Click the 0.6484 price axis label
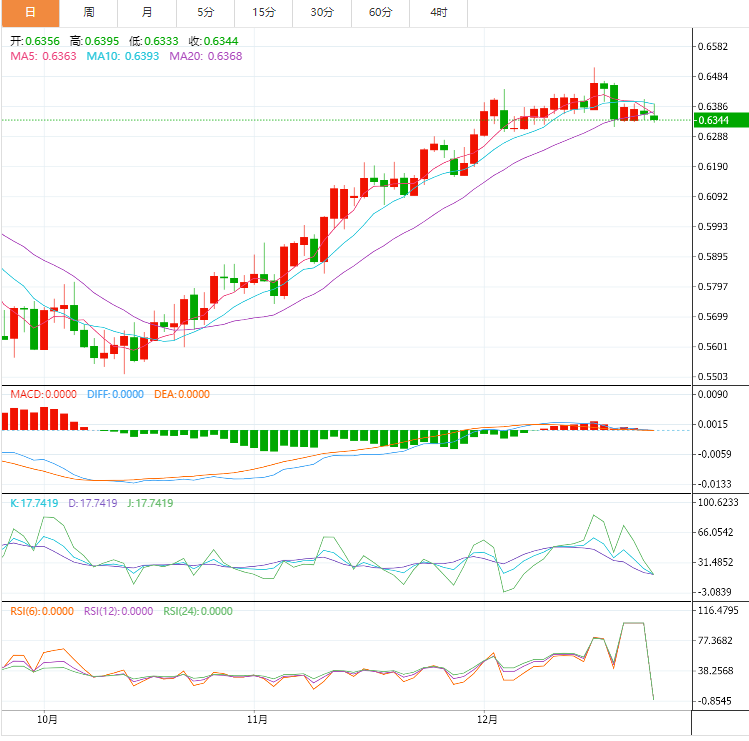The width and height of the screenshot is (749, 741). pyautogui.click(x=713, y=77)
